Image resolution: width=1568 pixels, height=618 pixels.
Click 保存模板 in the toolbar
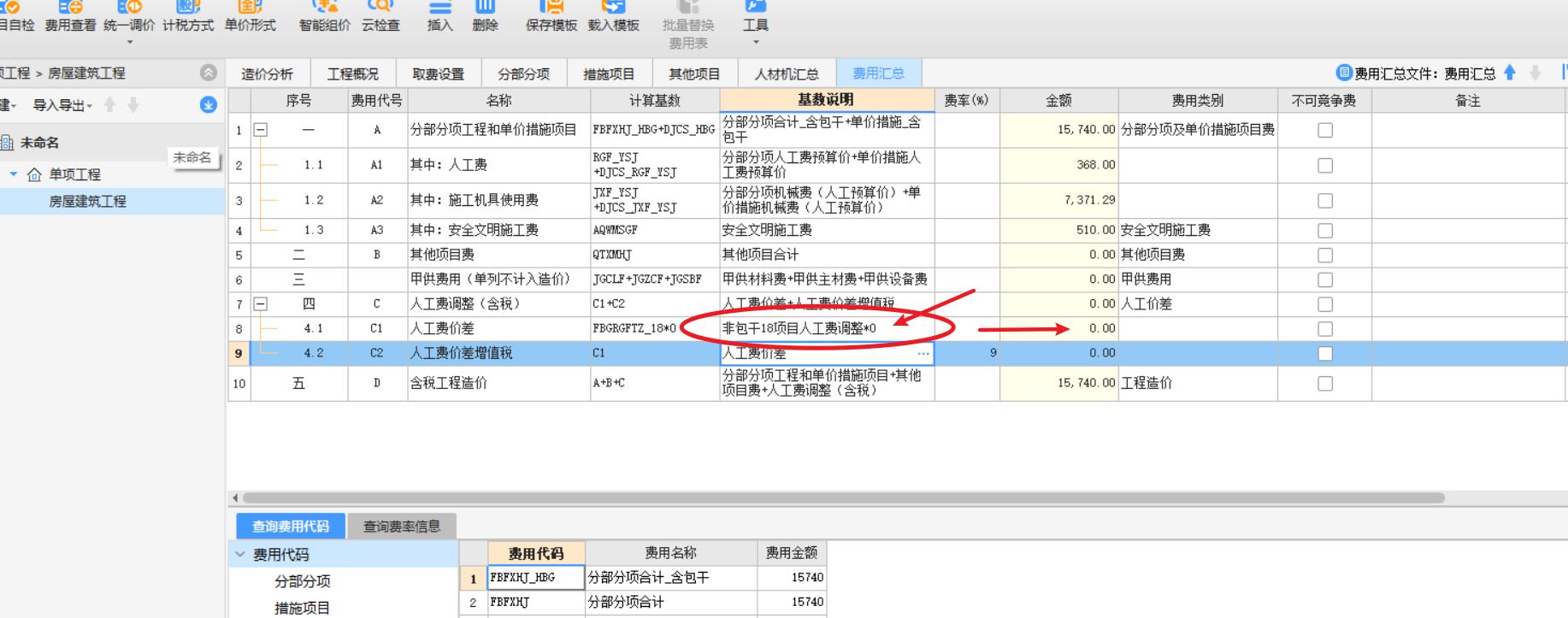pyautogui.click(x=551, y=17)
